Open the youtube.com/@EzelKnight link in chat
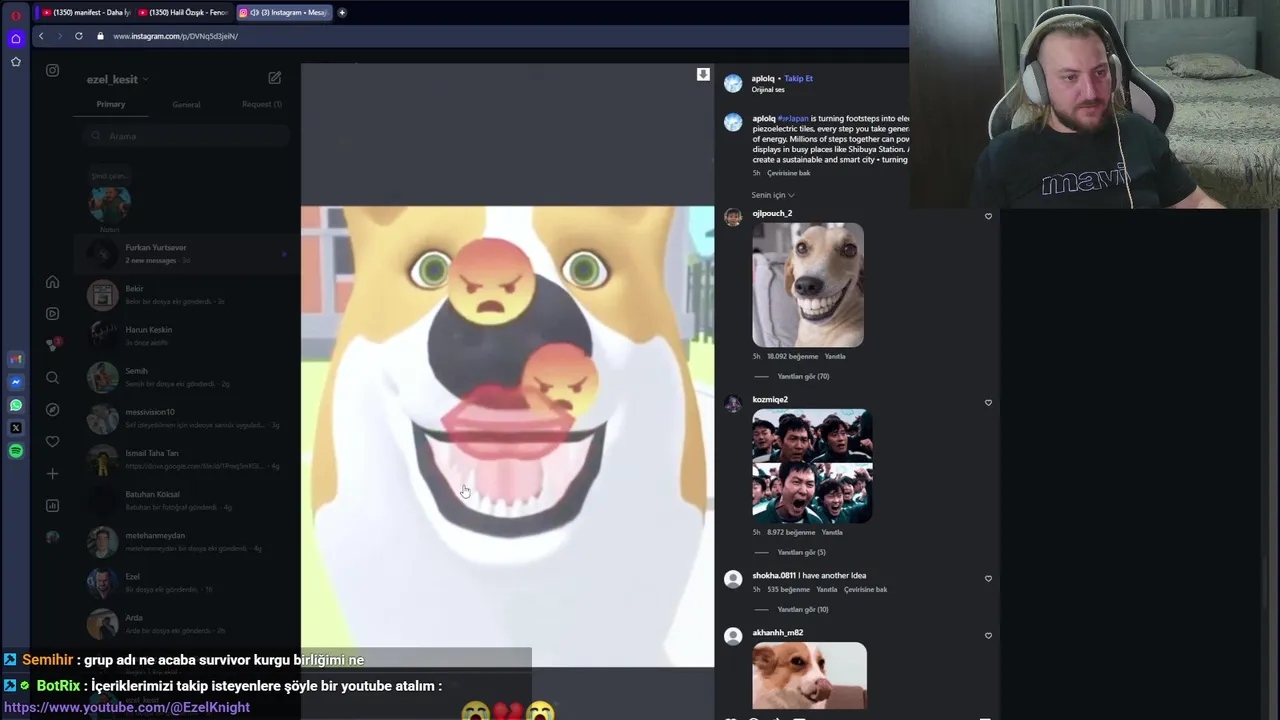Image resolution: width=1280 pixels, height=720 pixels. [127, 707]
